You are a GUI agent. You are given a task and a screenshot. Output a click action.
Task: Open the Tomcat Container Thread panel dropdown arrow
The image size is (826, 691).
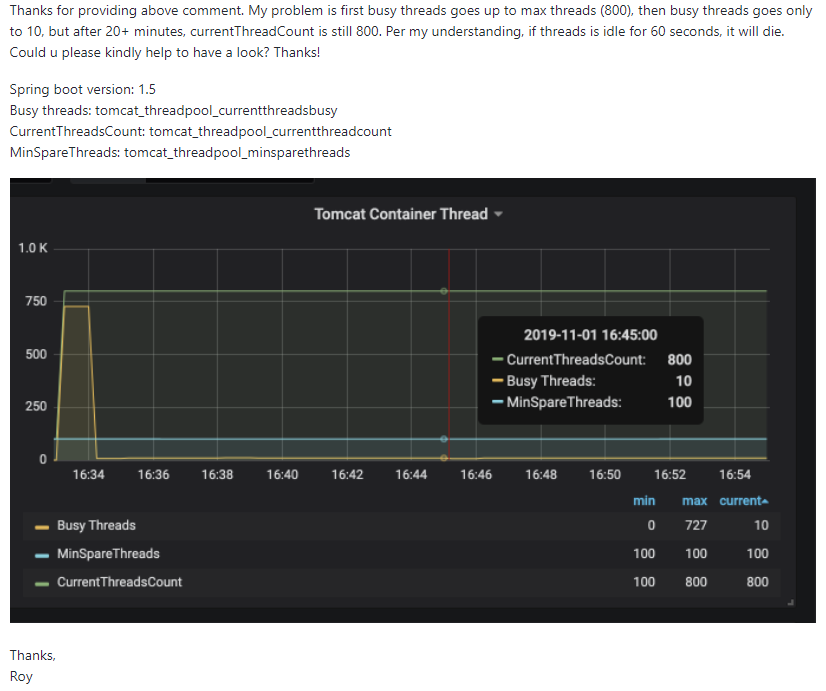tap(498, 214)
